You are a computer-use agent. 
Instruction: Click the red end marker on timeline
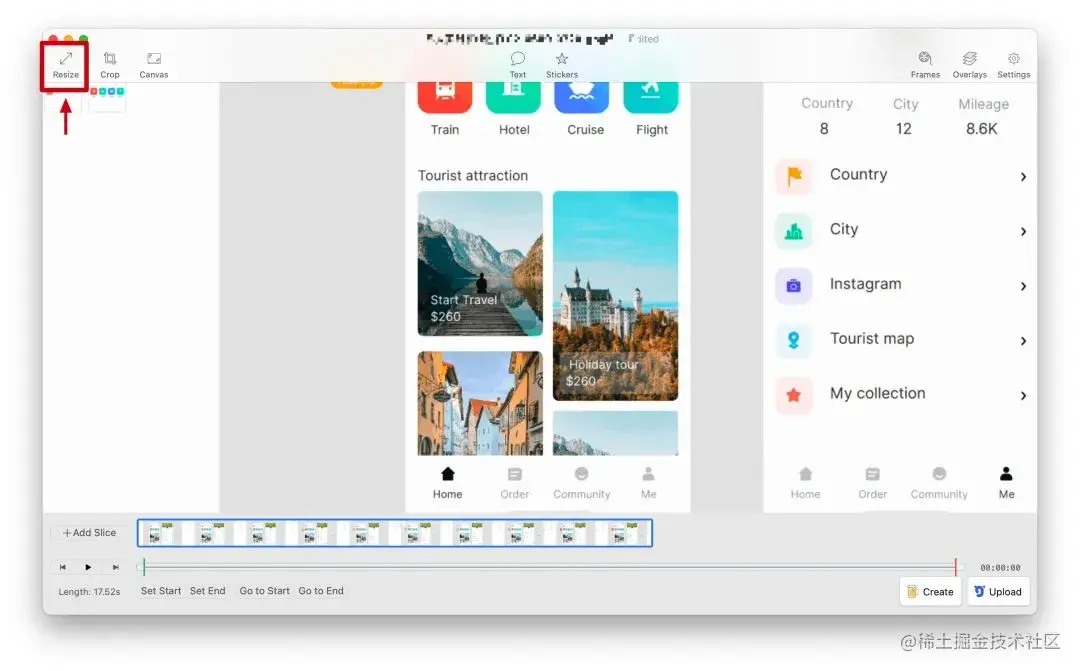point(956,567)
